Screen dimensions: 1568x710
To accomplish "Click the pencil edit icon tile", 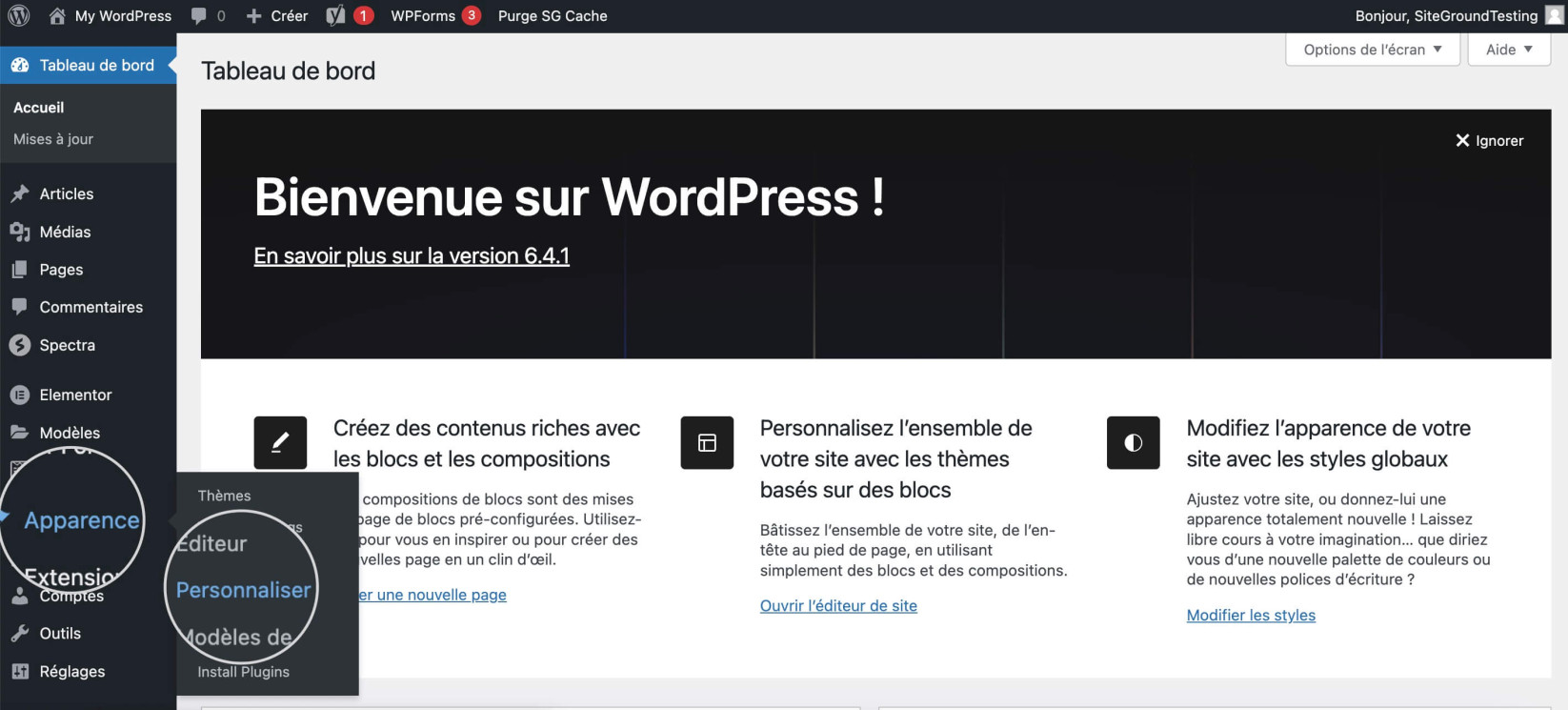I will (280, 442).
